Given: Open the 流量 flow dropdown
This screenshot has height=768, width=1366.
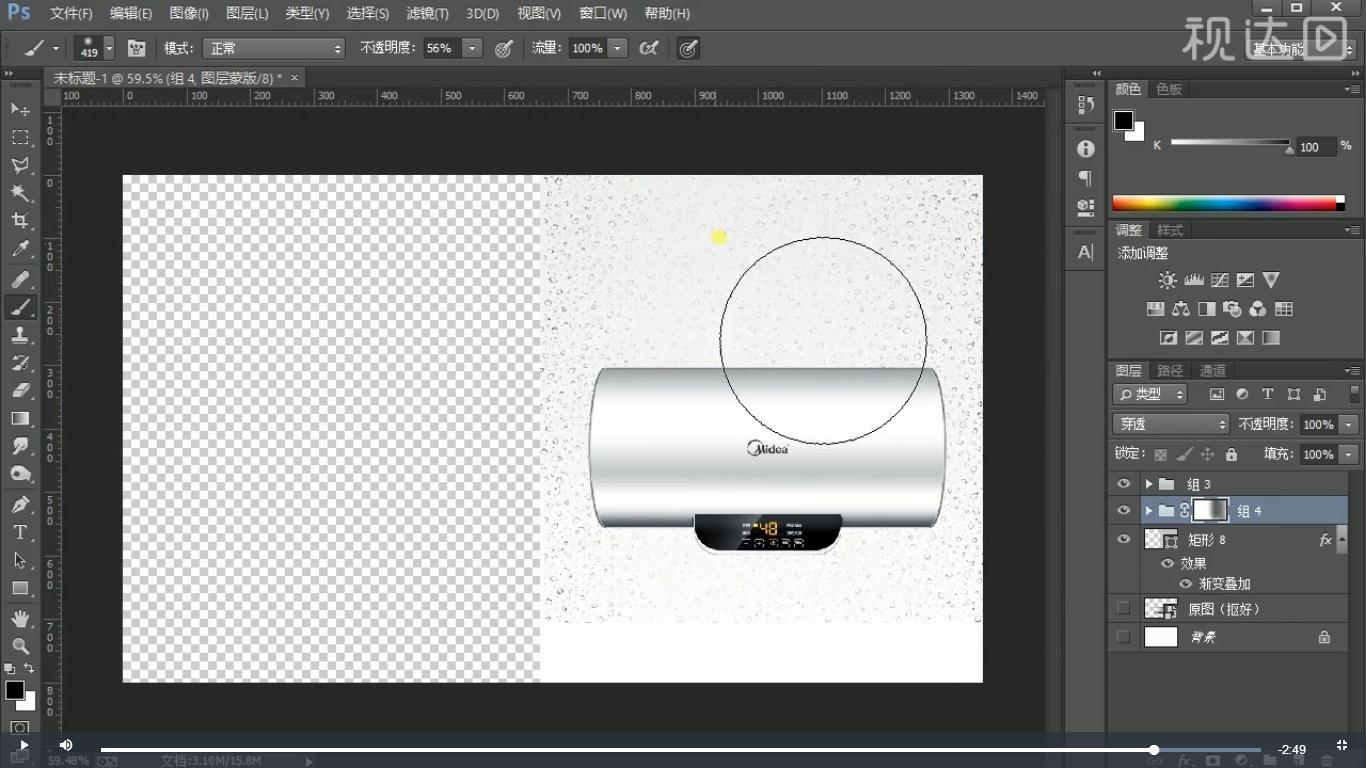Looking at the screenshot, I should pyautogui.click(x=618, y=48).
